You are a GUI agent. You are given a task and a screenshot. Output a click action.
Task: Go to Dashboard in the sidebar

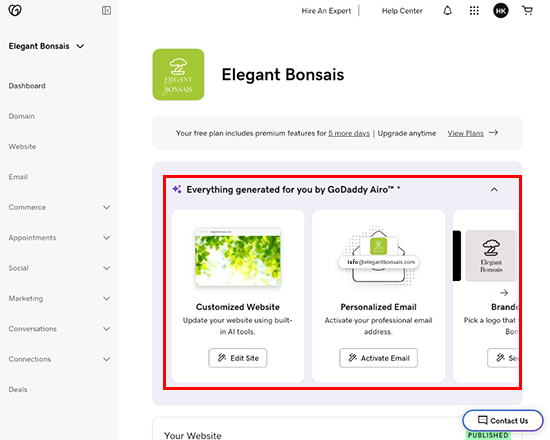(x=27, y=86)
